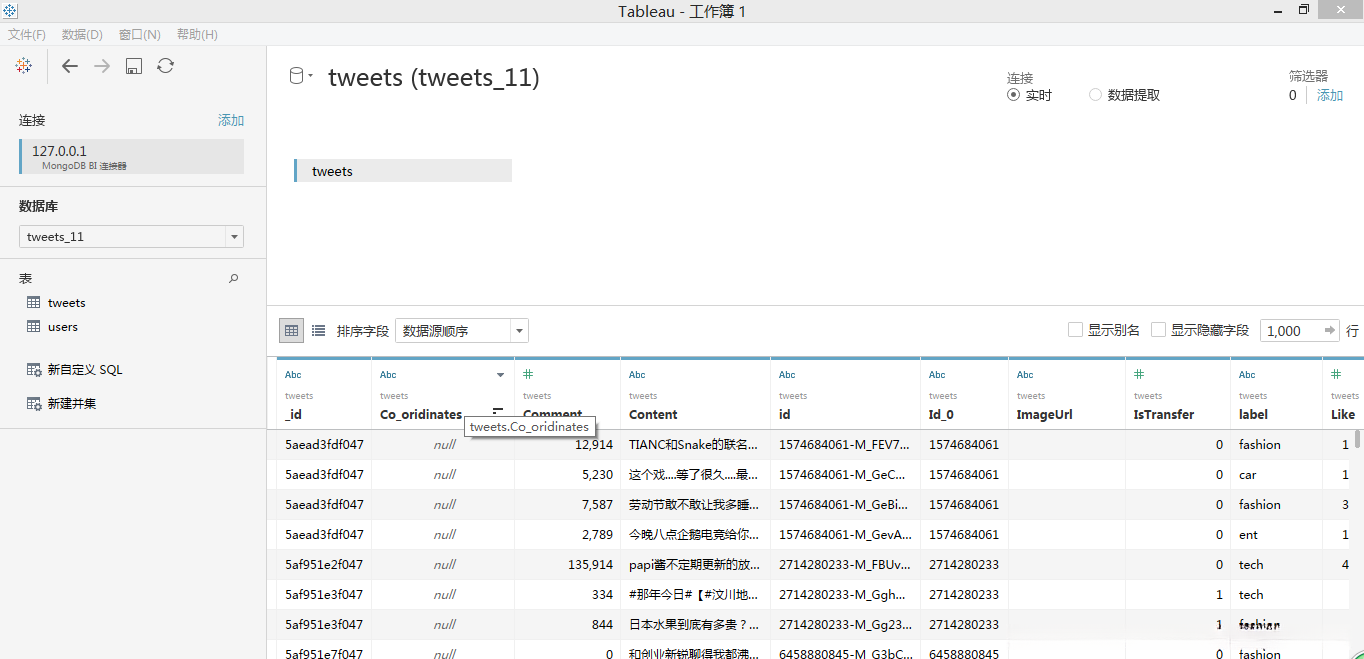
Task: Click the Abc type icon of Content column
Action: click(637, 375)
